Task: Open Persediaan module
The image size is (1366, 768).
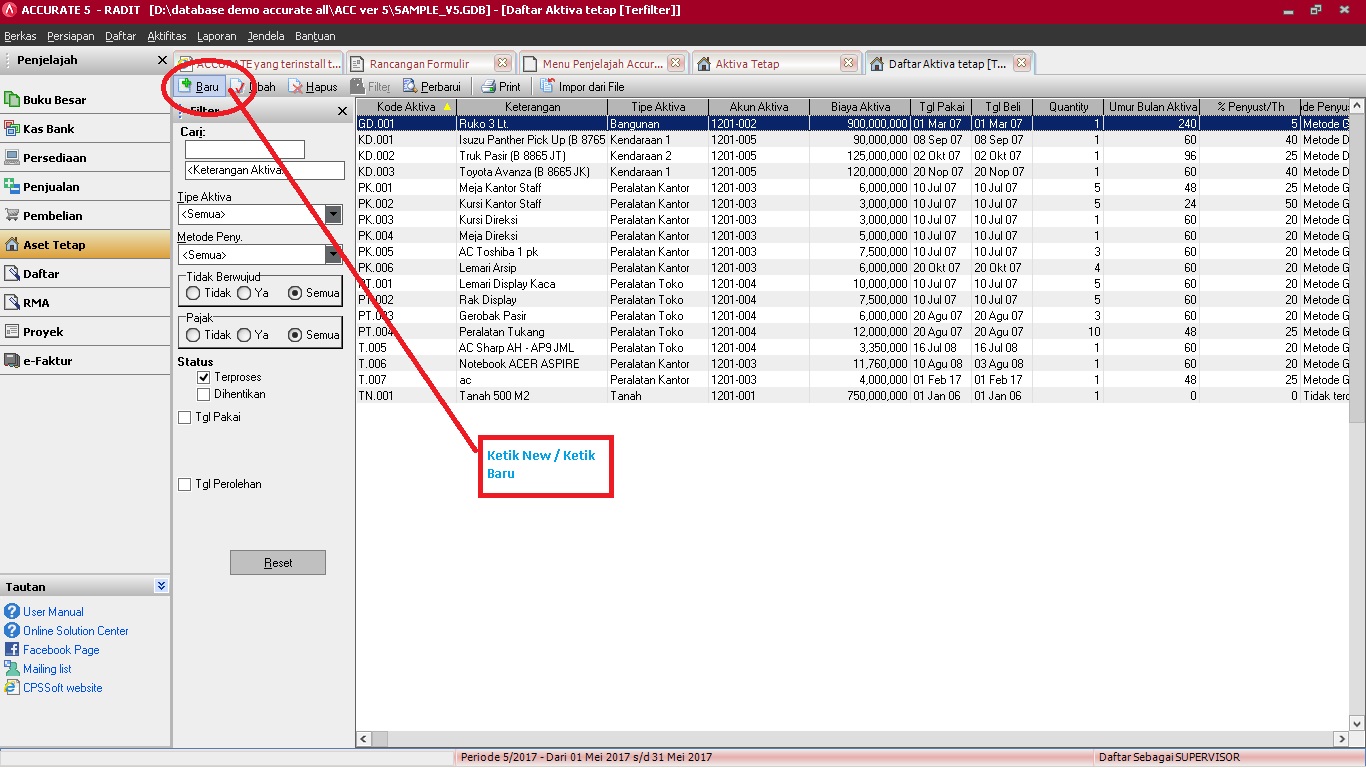Action: pyautogui.click(x=85, y=158)
